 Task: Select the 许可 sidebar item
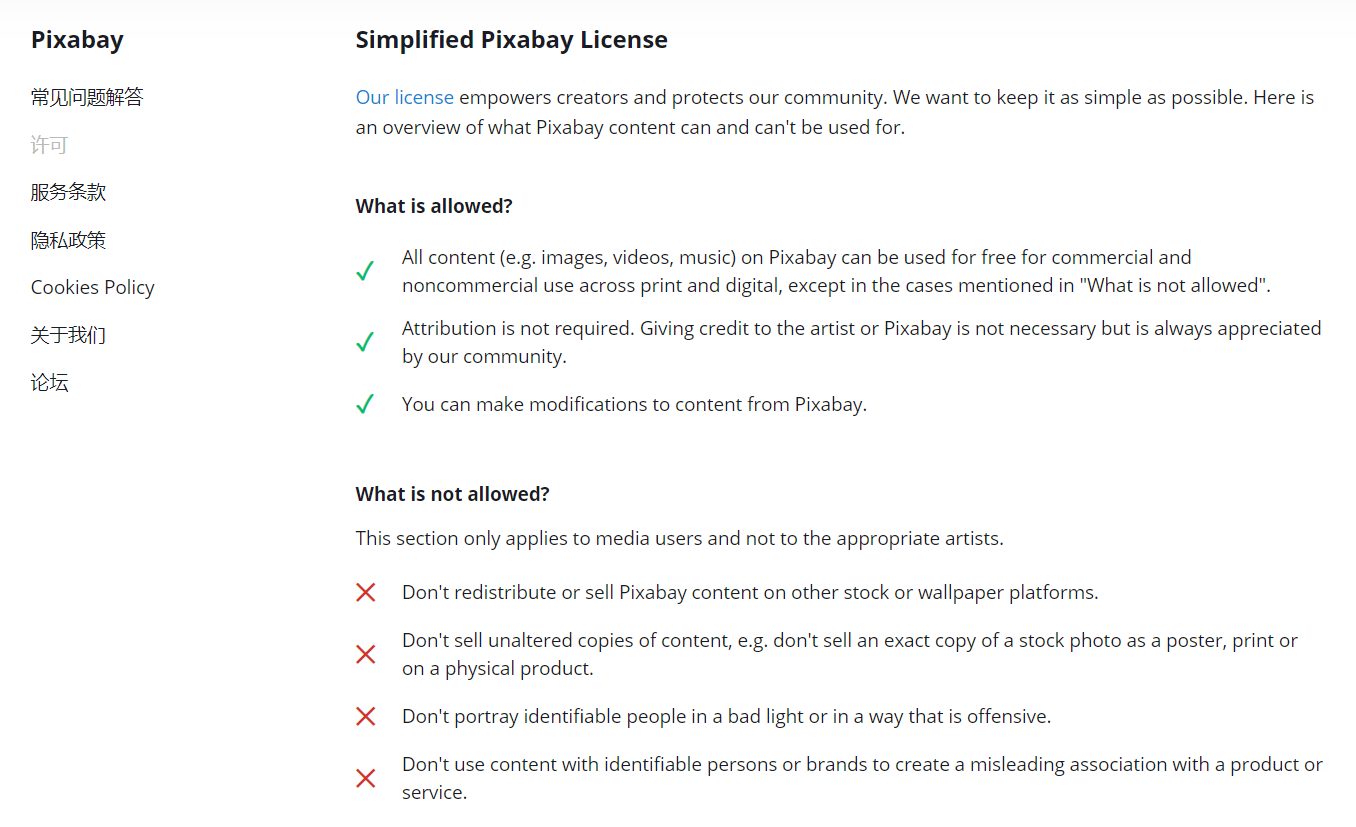tap(49, 145)
